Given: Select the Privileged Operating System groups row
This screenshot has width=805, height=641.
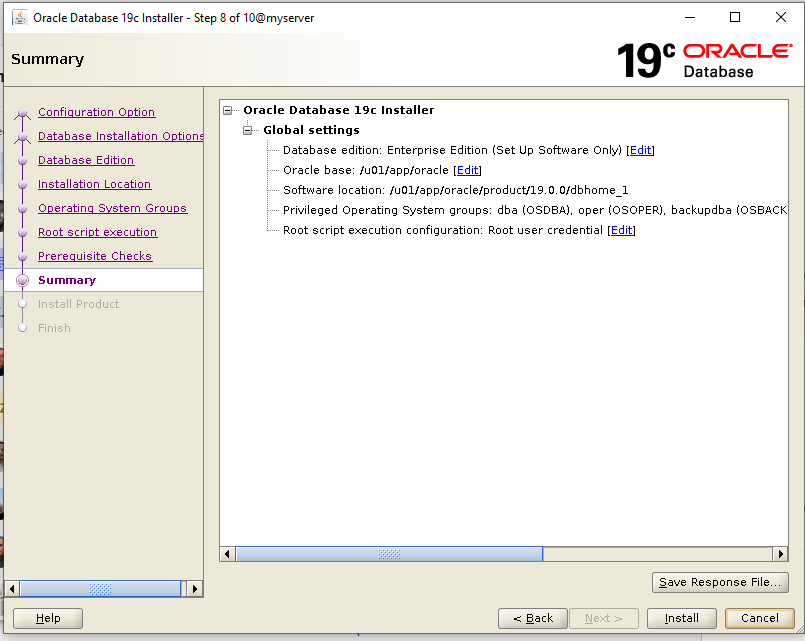Looking at the screenshot, I should coord(534,210).
